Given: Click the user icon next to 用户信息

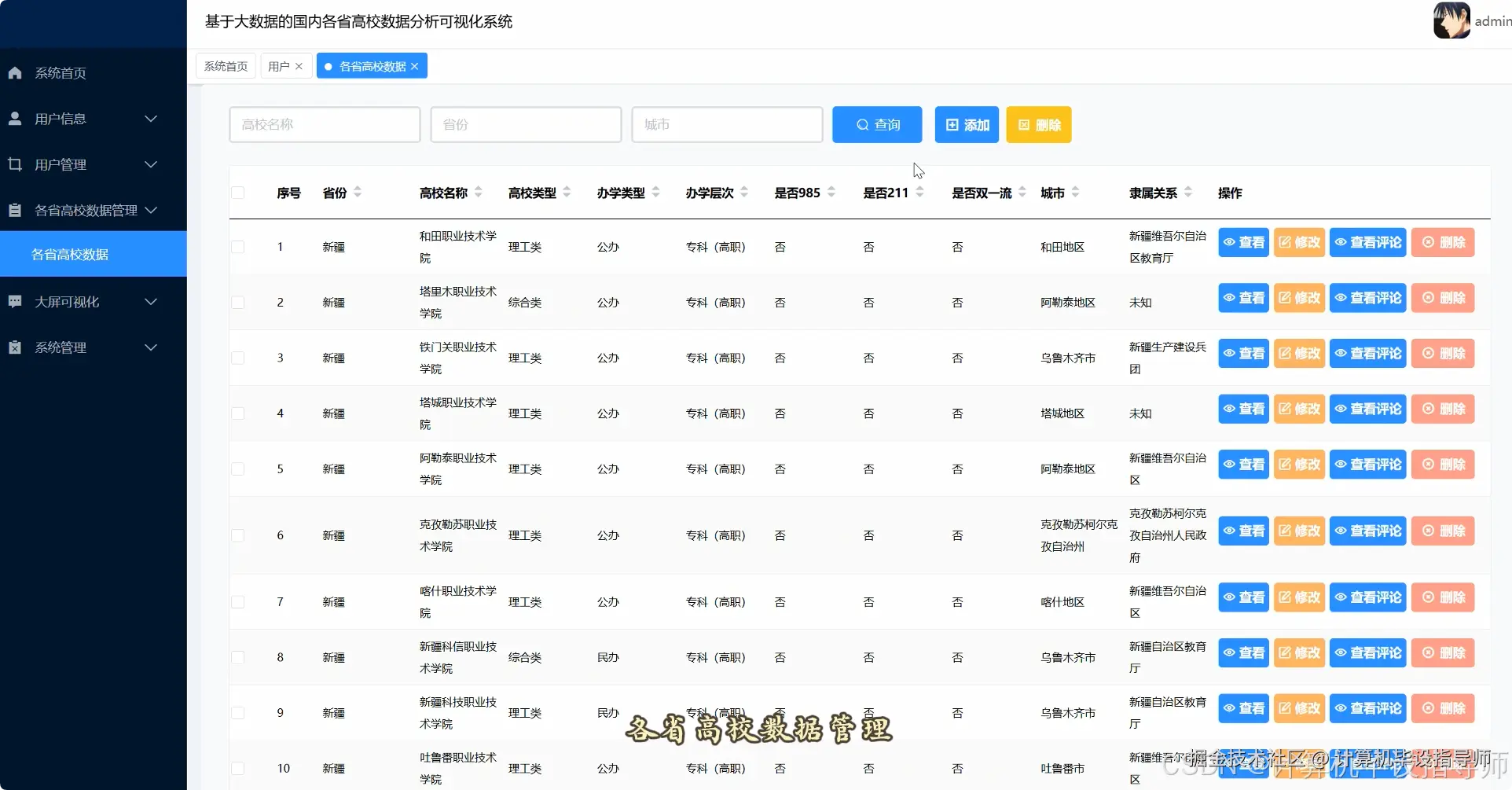Looking at the screenshot, I should (x=14, y=118).
